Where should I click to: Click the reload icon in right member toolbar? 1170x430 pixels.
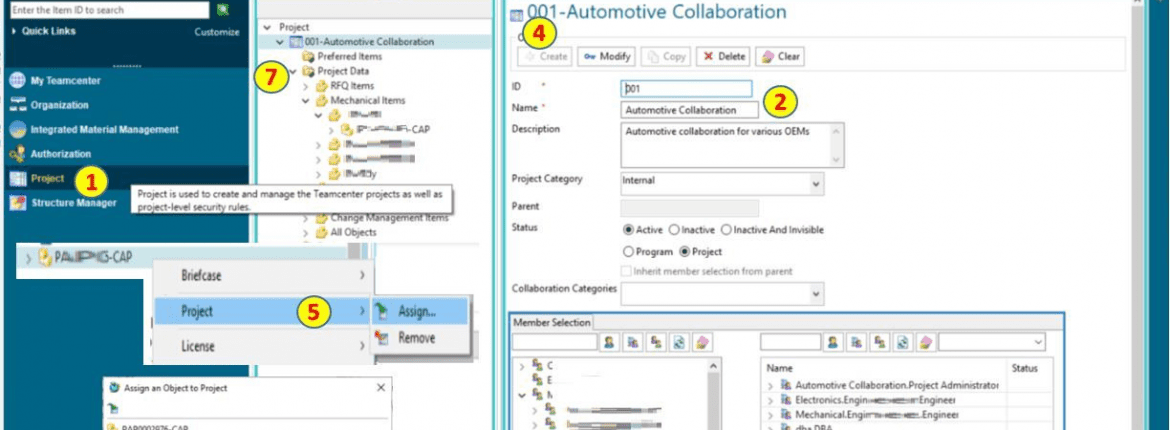click(903, 343)
